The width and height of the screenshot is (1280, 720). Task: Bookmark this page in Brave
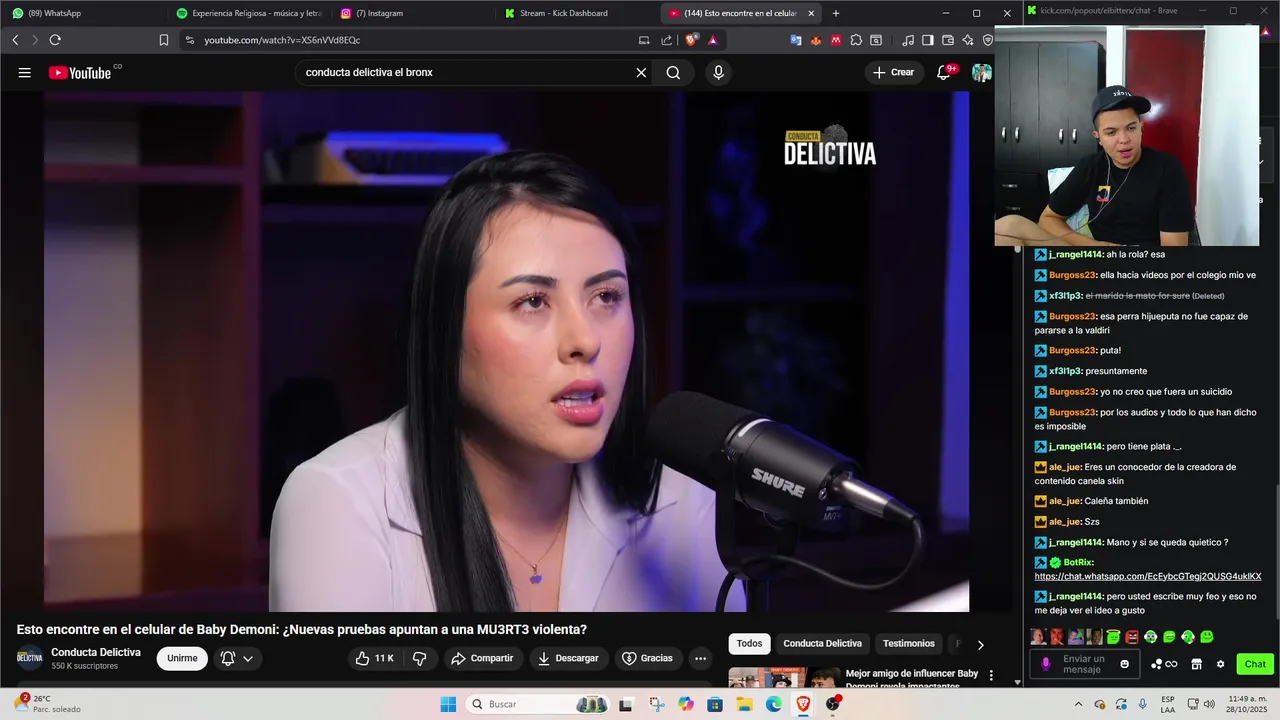click(164, 40)
